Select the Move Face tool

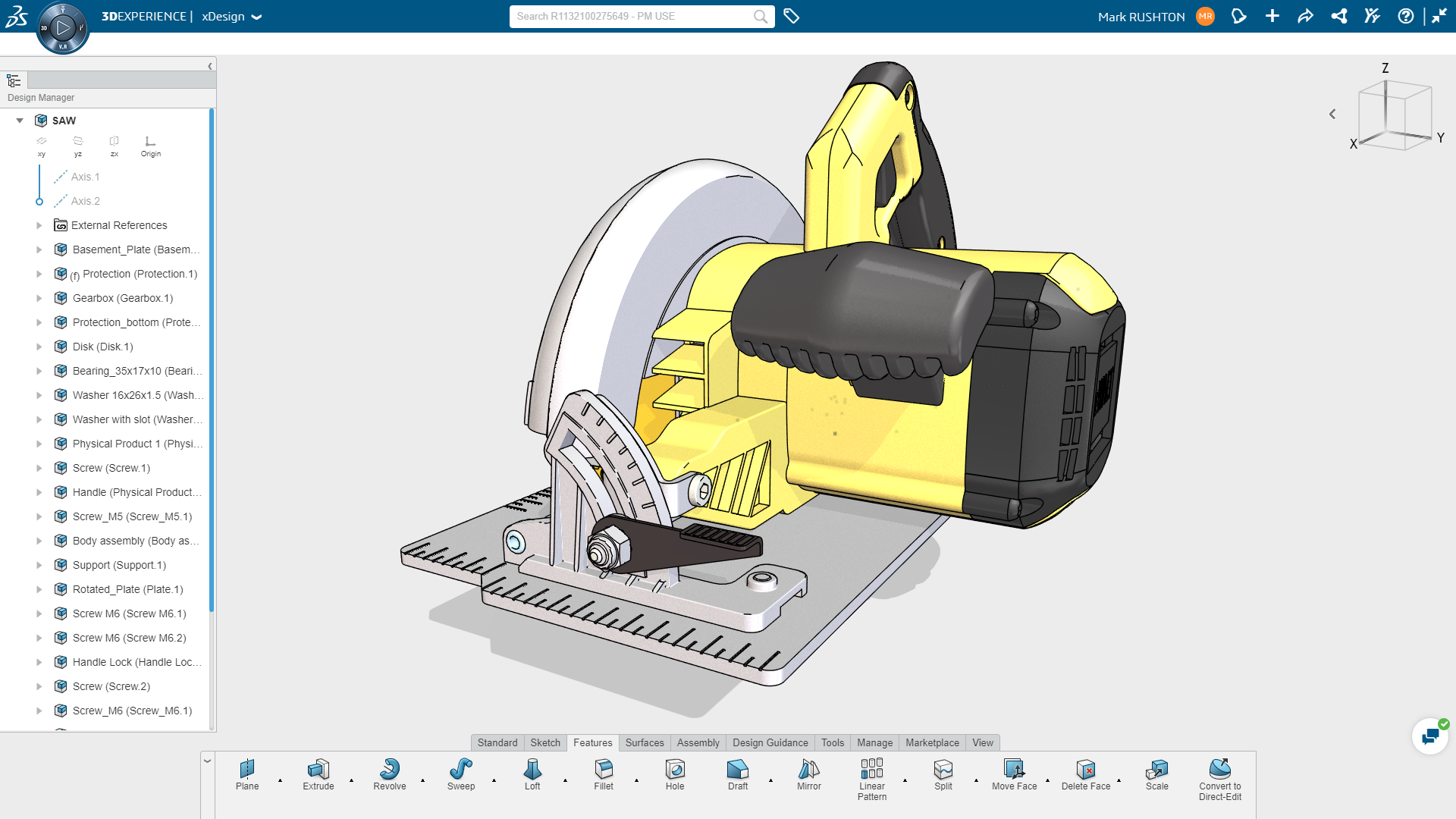tap(1014, 773)
